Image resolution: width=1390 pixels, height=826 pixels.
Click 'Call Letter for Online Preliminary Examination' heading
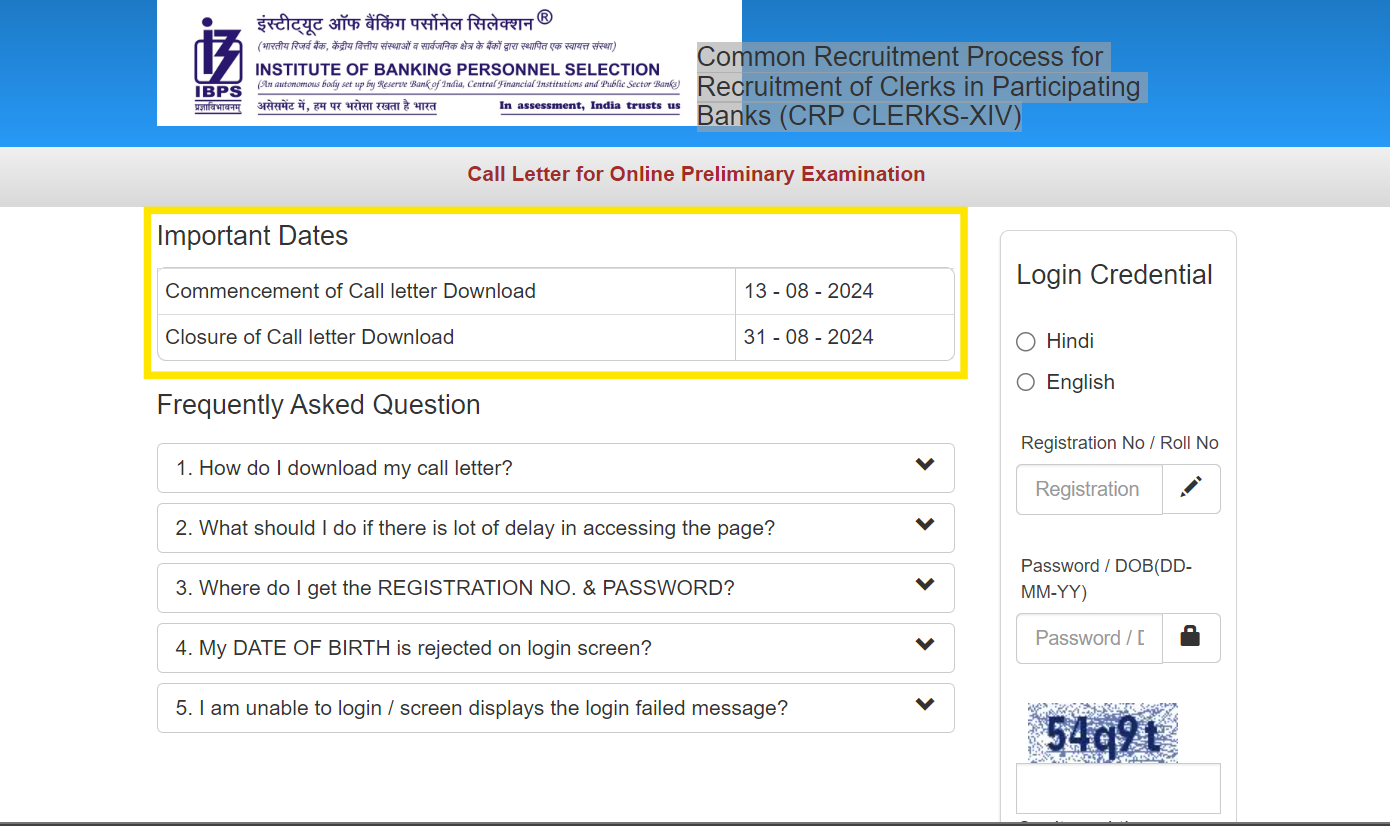696,174
